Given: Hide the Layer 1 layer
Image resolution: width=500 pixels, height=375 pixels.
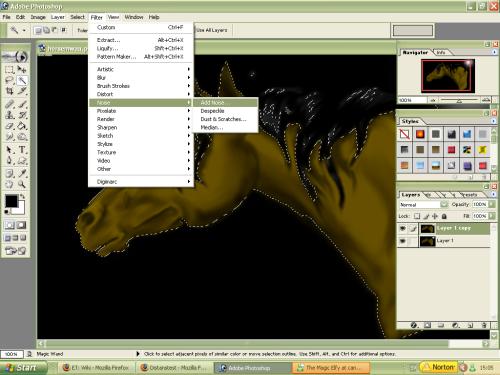Looking at the screenshot, I should tap(402, 241).
